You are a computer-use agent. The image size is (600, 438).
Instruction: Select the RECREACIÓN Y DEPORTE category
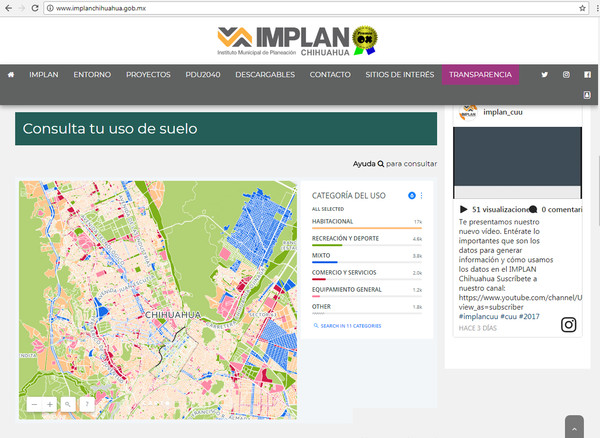tap(367, 240)
